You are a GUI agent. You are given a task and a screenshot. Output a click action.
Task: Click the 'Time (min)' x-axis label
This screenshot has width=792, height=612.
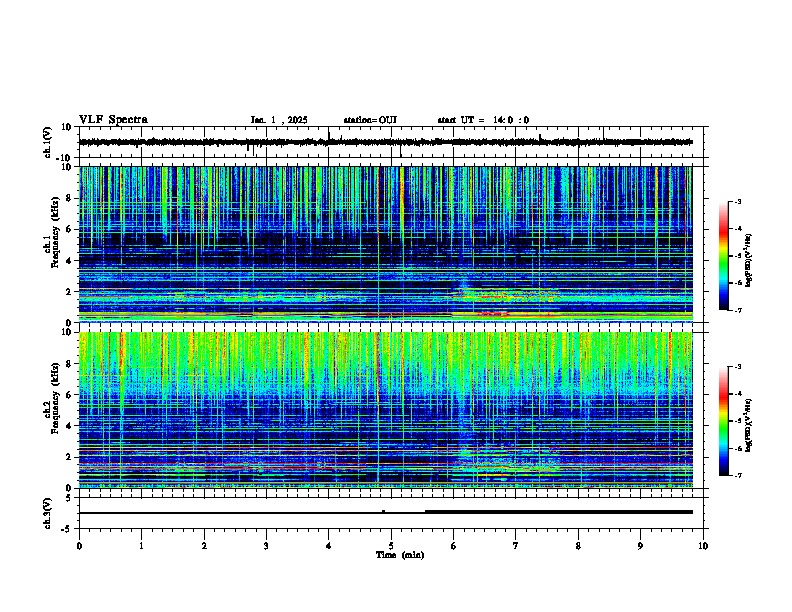coord(400,555)
